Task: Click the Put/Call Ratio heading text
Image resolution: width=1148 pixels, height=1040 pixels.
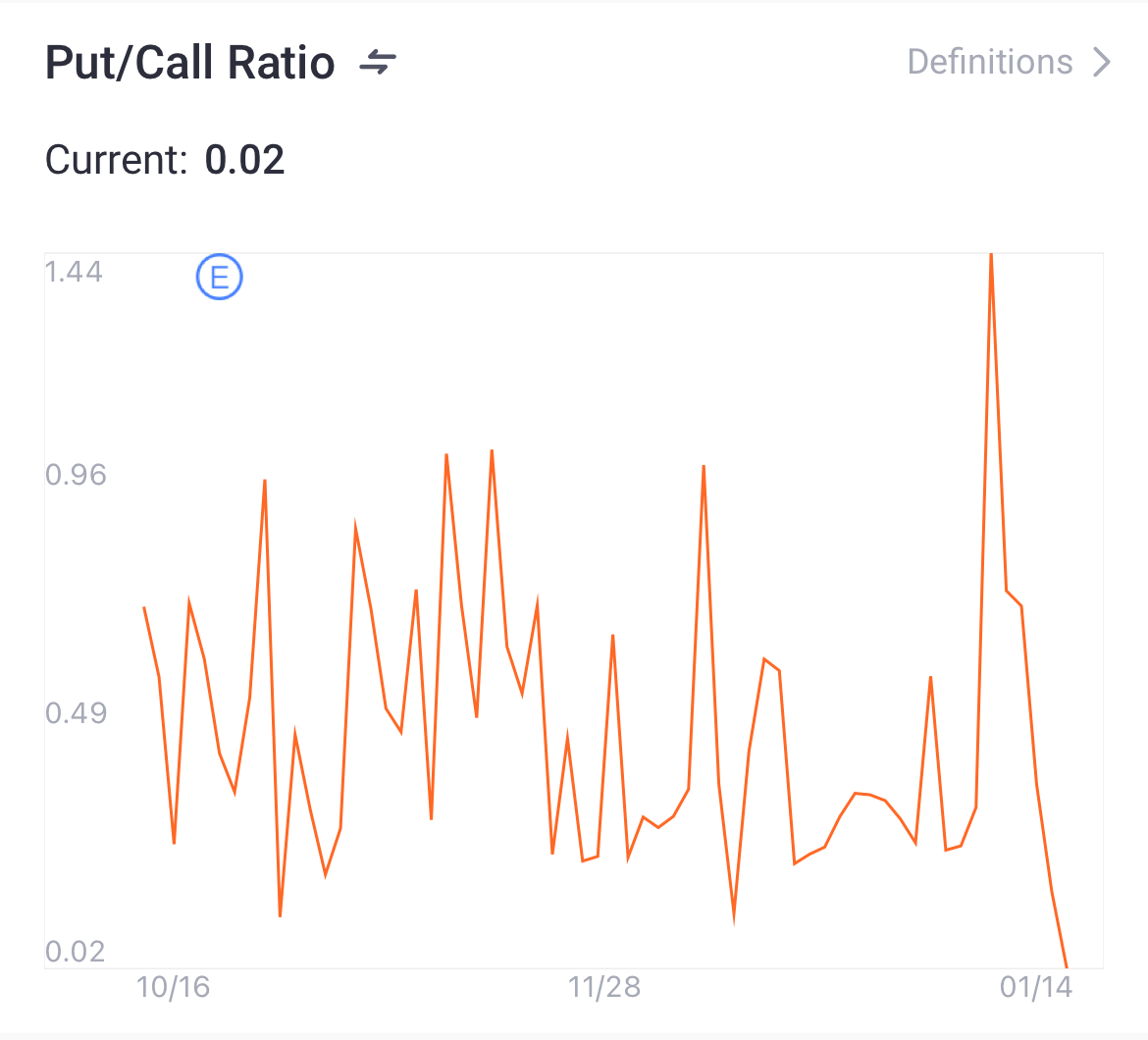Action: (x=190, y=63)
